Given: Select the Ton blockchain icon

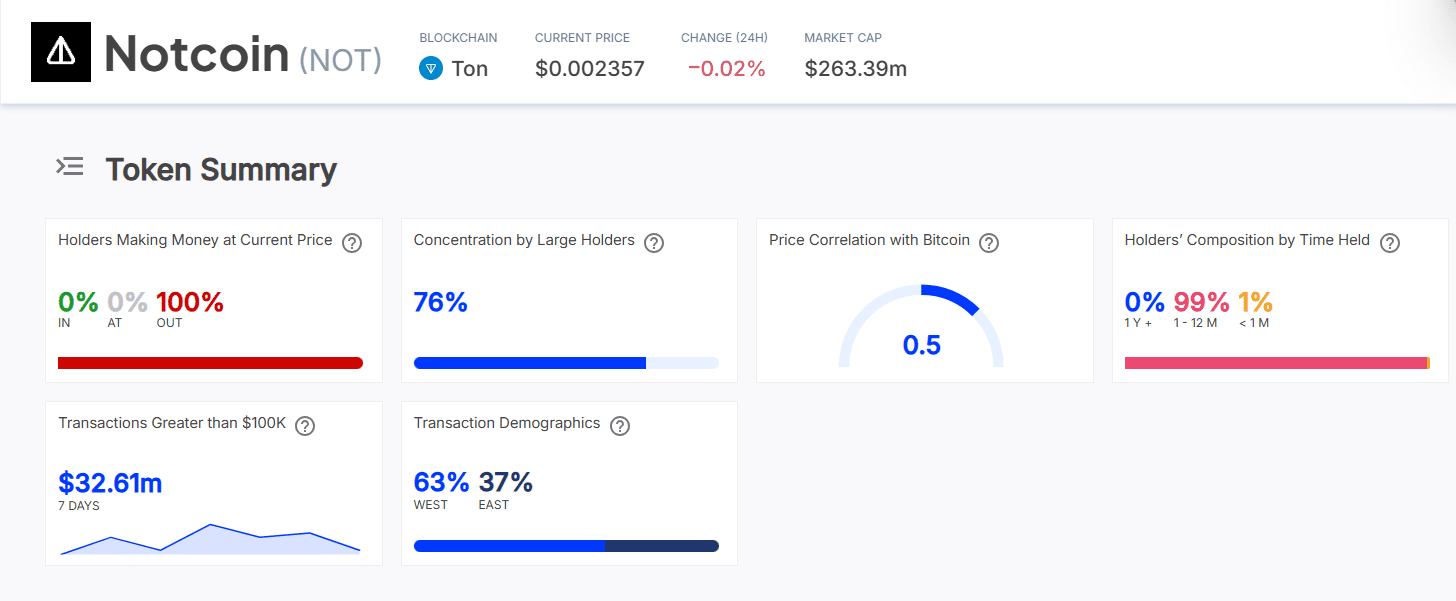Looking at the screenshot, I should (x=431, y=68).
